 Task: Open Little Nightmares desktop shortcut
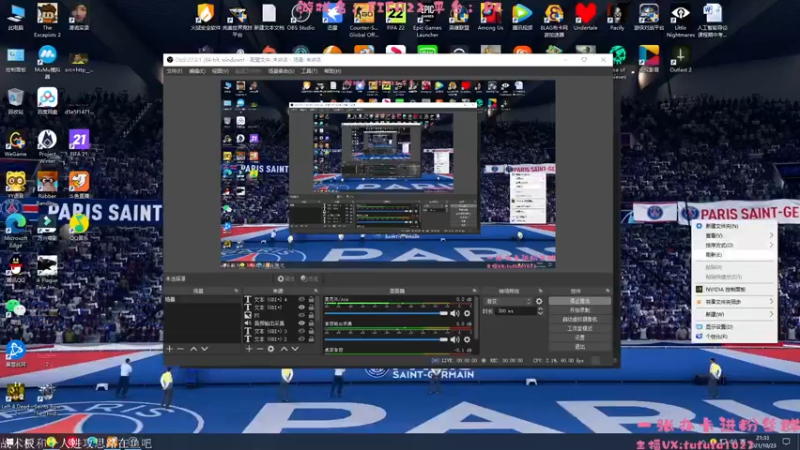pos(680,19)
